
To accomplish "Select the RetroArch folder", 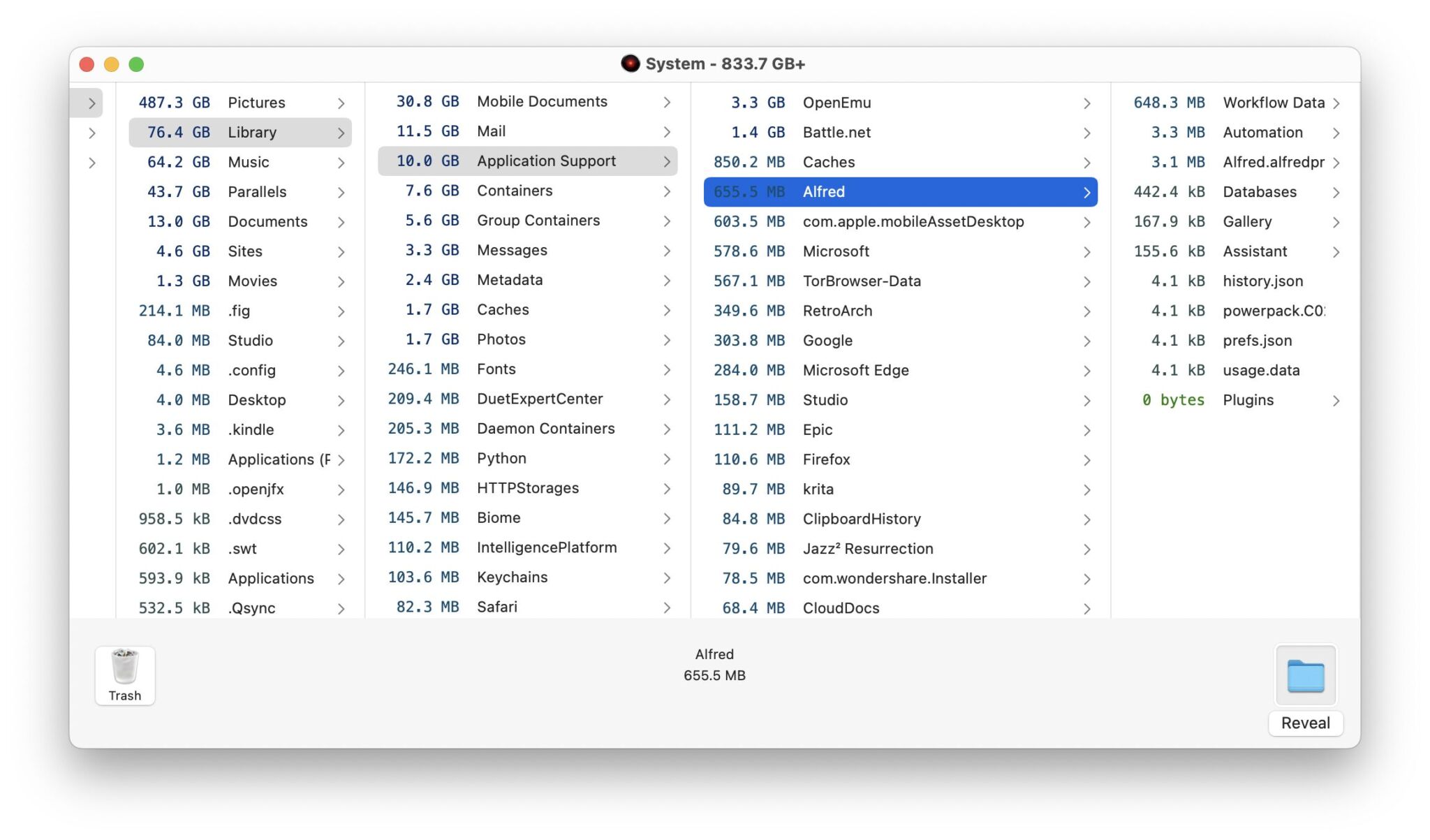I will click(900, 311).
